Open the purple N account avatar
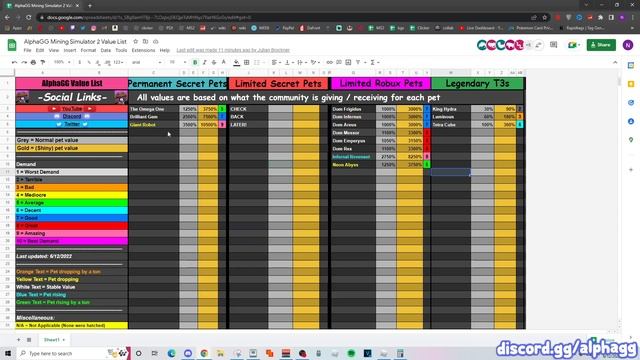Image resolution: width=640 pixels, height=360 pixels. click(628, 45)
